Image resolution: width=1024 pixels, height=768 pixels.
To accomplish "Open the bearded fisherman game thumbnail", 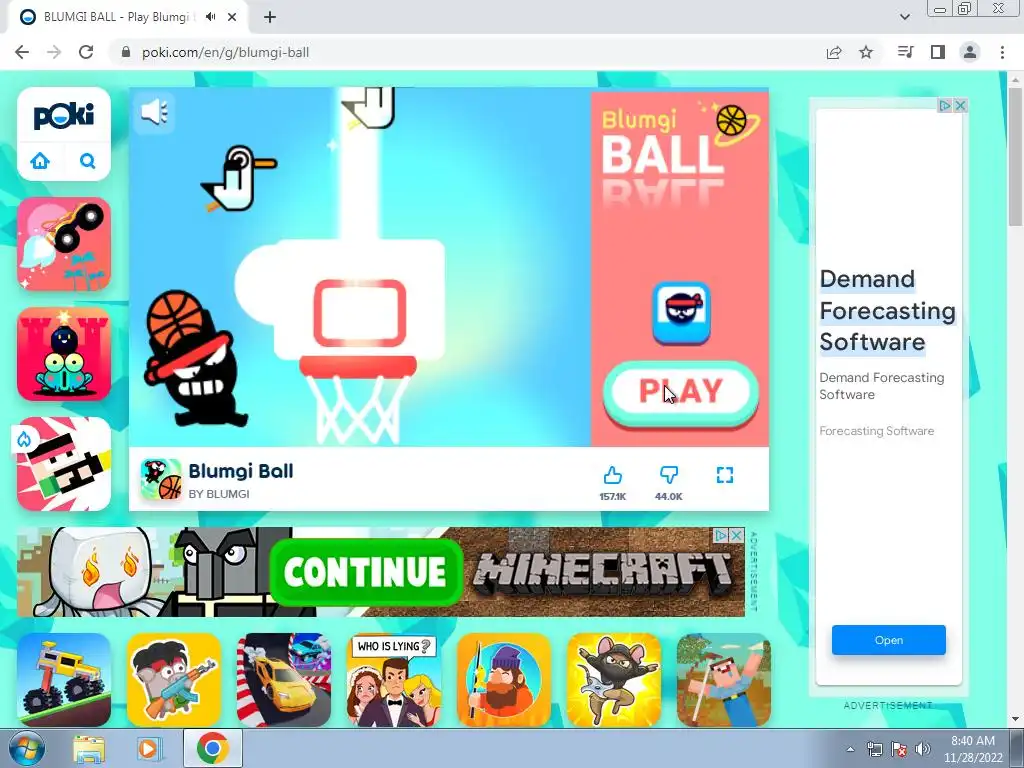I will click(504, 680).
